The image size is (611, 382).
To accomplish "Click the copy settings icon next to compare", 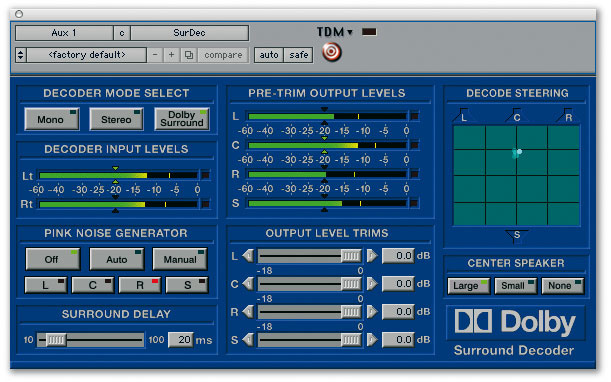I will click(x=189, y=55).
